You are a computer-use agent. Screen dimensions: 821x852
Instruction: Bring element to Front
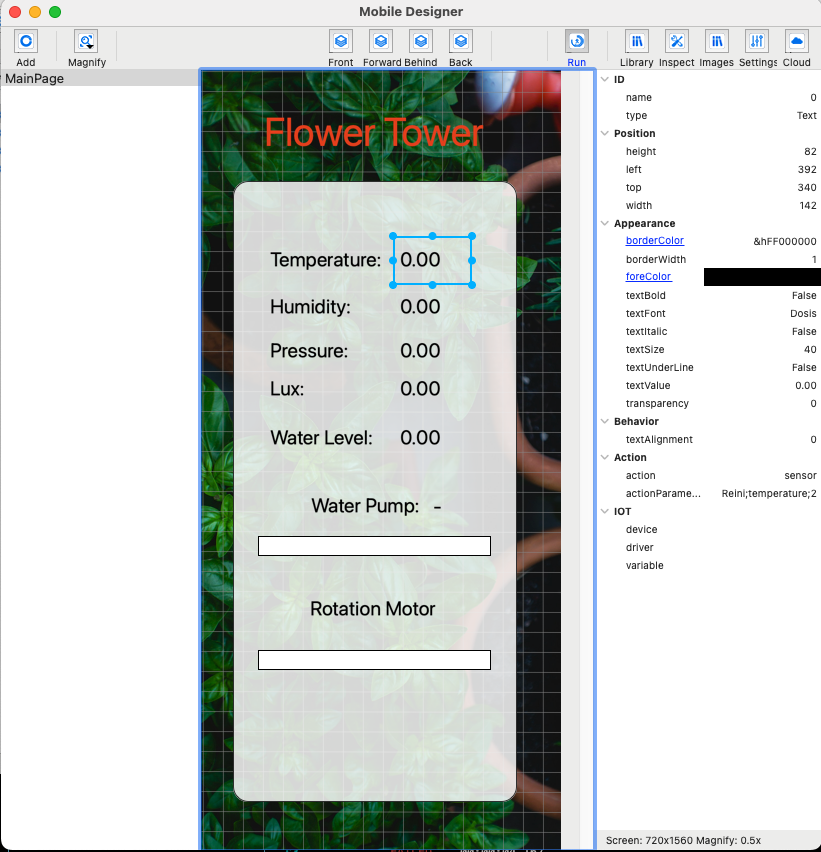(341, 42)
